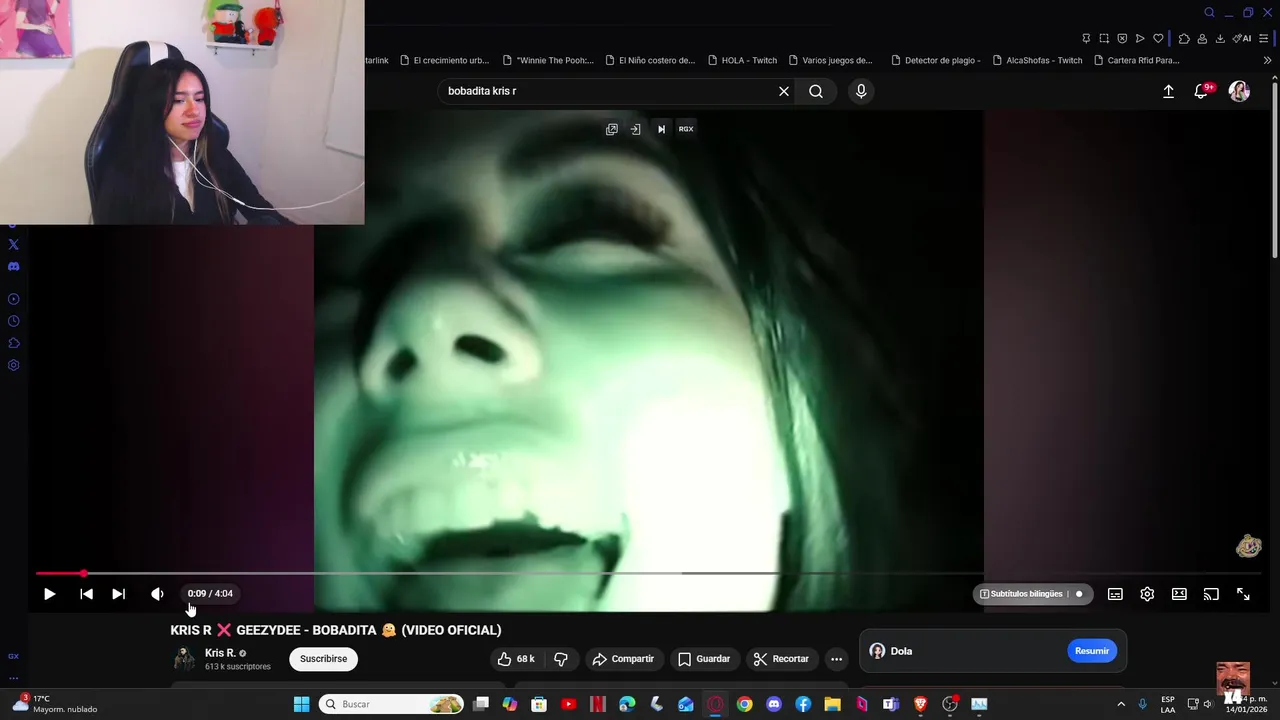The width and height of the screenshot is (1280, 720).
Task: Open bookmark El Niño costero de...
Action: point(650,60)
